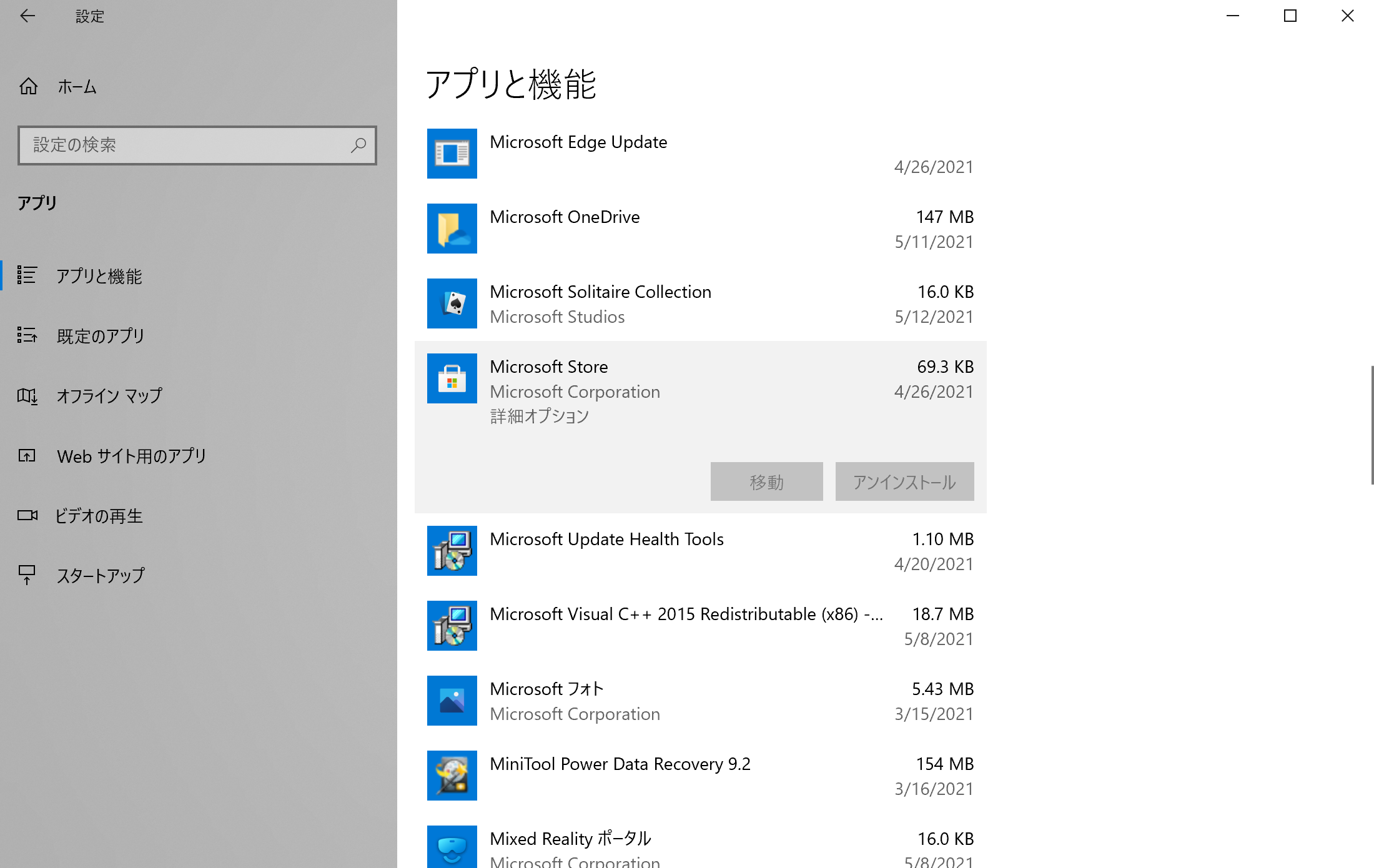Click the Microsoft Edge Update app icon
The image size is (1374, 868).
pos(452,154)
